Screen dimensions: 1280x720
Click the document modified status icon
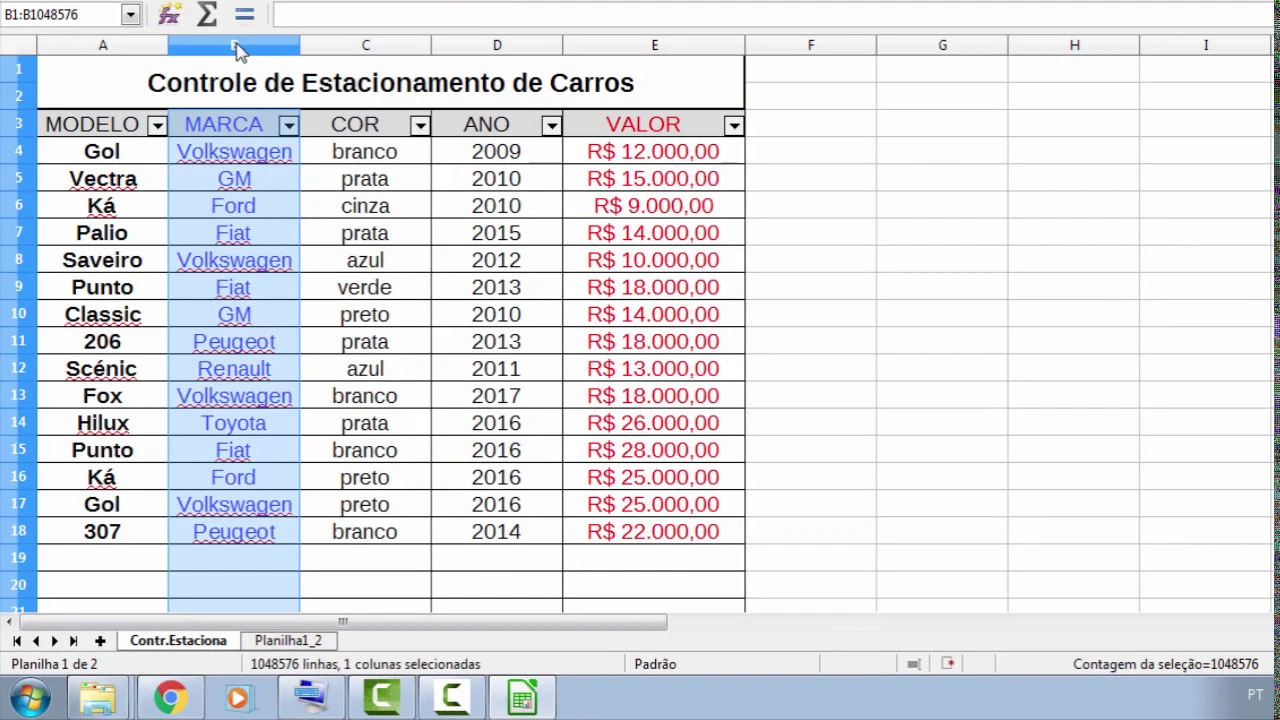948,663
